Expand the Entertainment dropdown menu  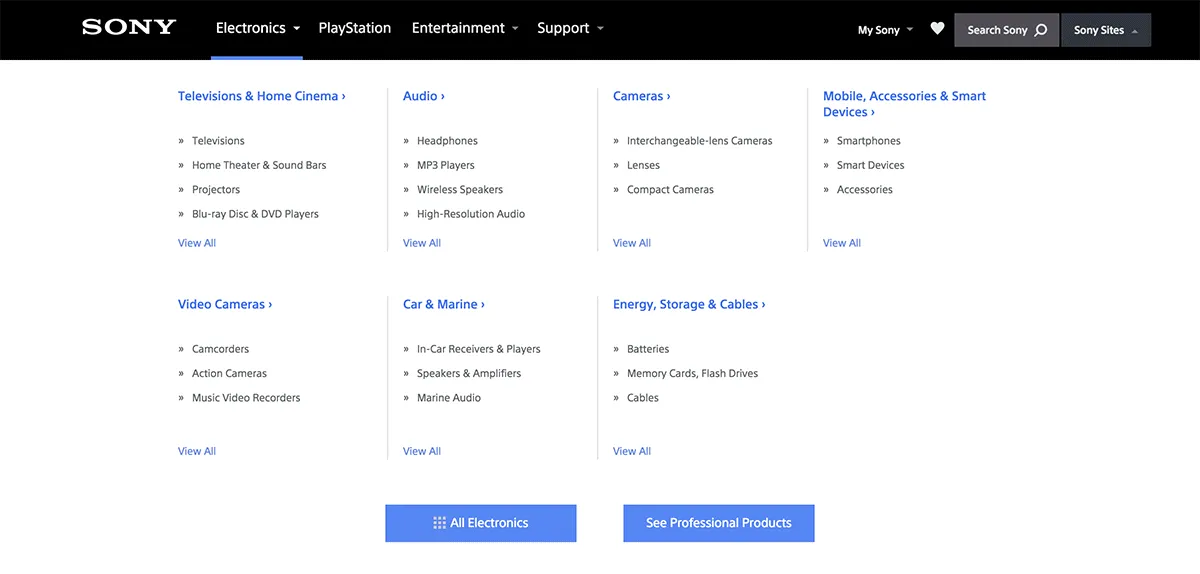465,28
